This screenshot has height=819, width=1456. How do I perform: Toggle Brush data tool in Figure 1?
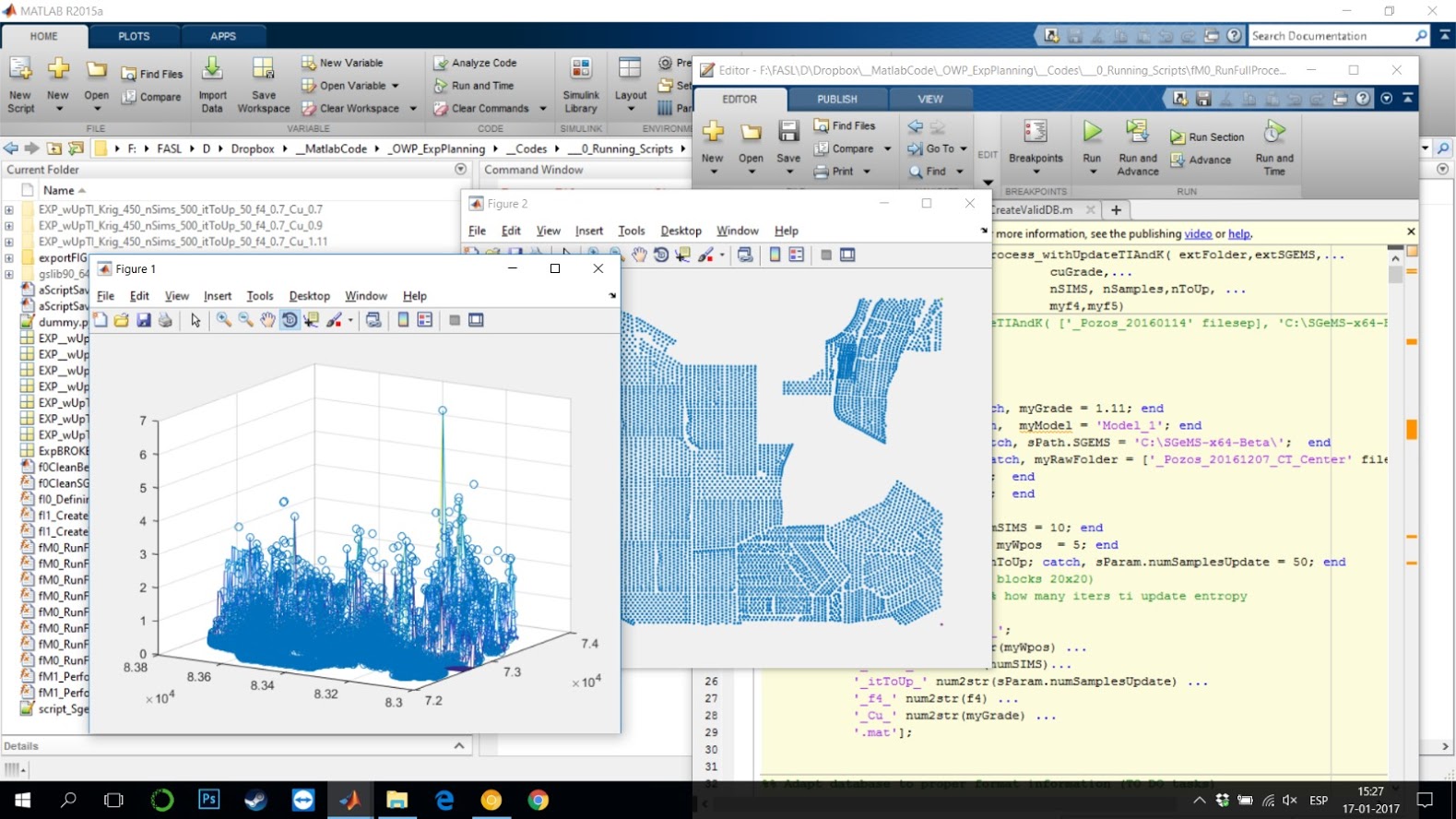(335, 320)
